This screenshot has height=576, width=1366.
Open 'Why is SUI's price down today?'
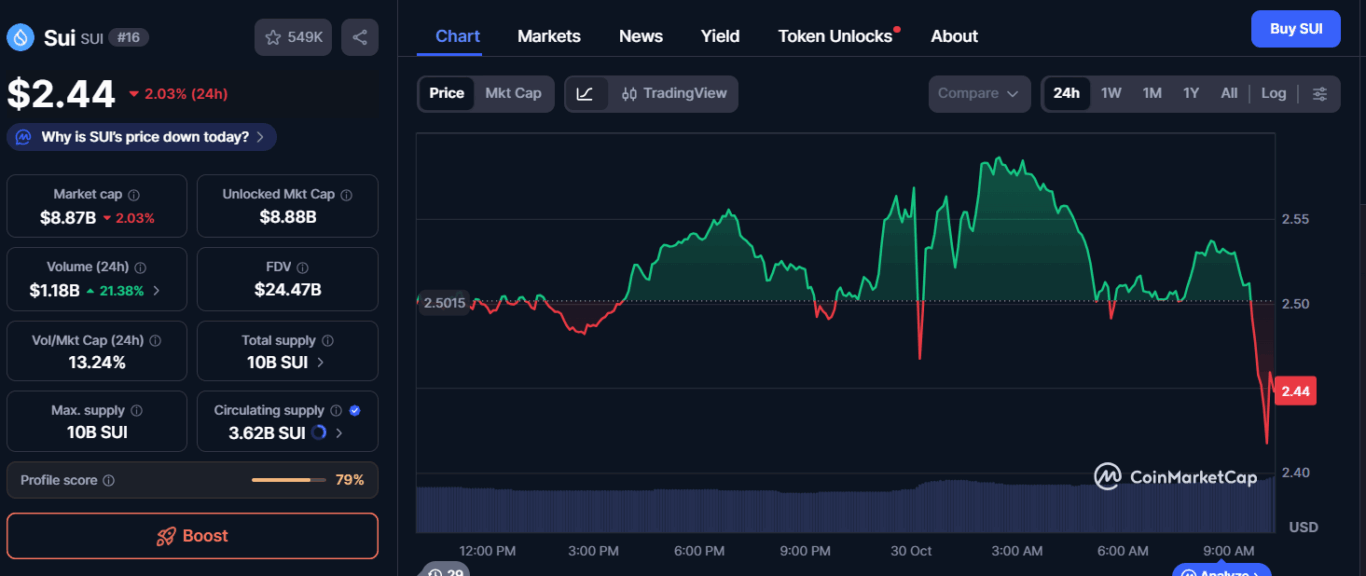142,137
